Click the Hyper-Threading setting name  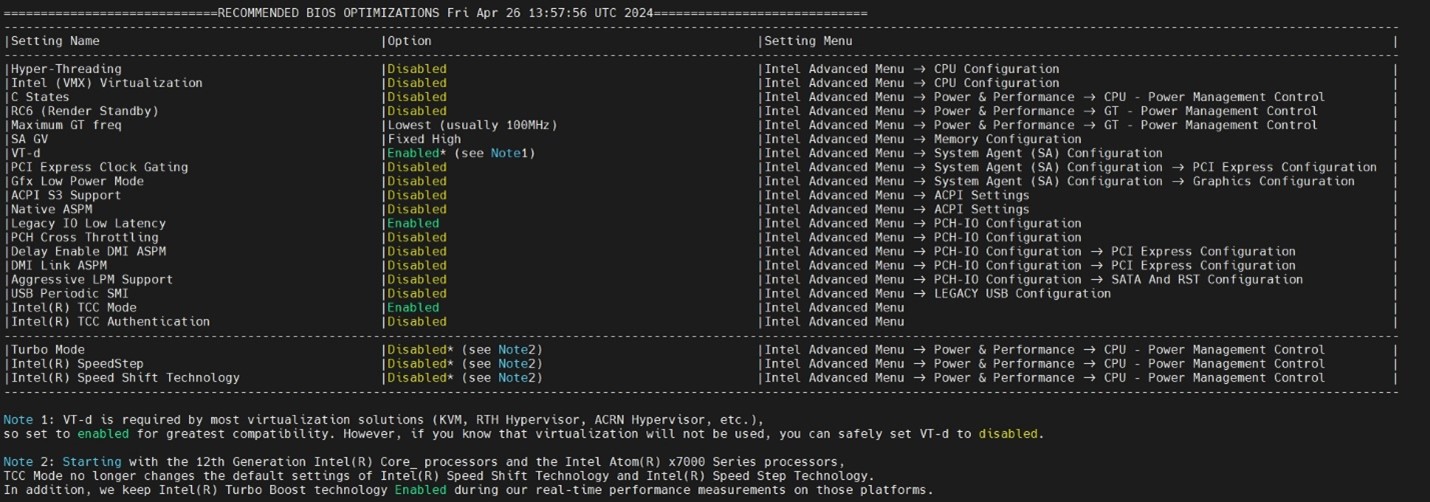click(x=66, y=69)
